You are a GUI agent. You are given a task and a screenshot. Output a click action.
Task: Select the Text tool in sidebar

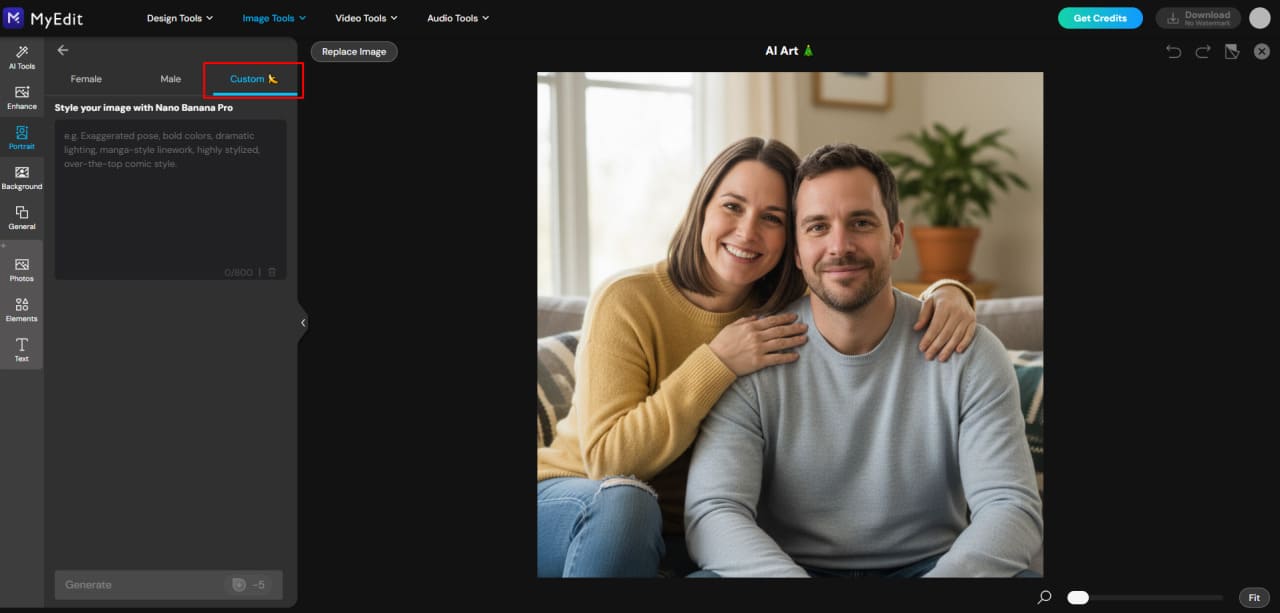pyautogui.click(x=21, y=349)
